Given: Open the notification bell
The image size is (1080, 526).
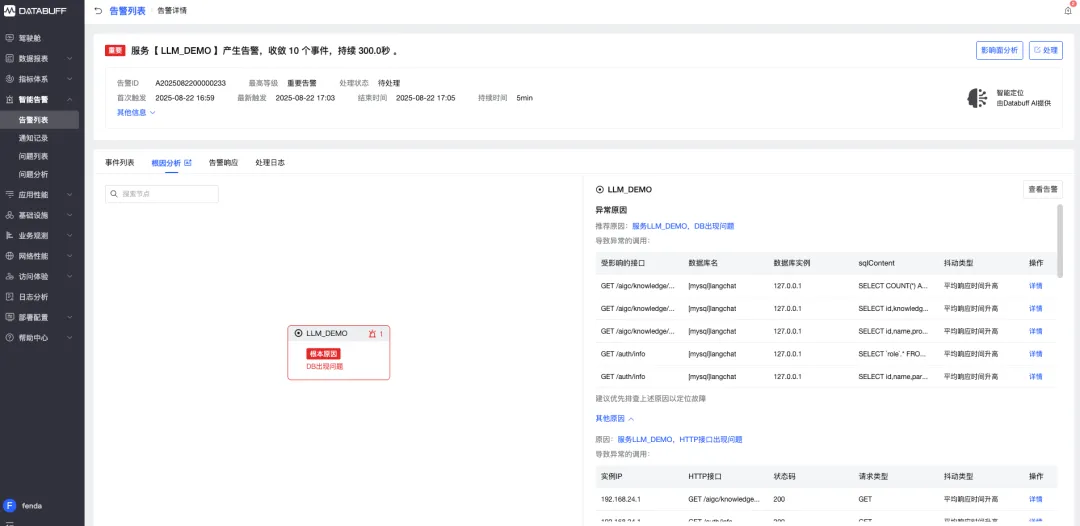Looking at the screenshot, I should (1068, 10).
